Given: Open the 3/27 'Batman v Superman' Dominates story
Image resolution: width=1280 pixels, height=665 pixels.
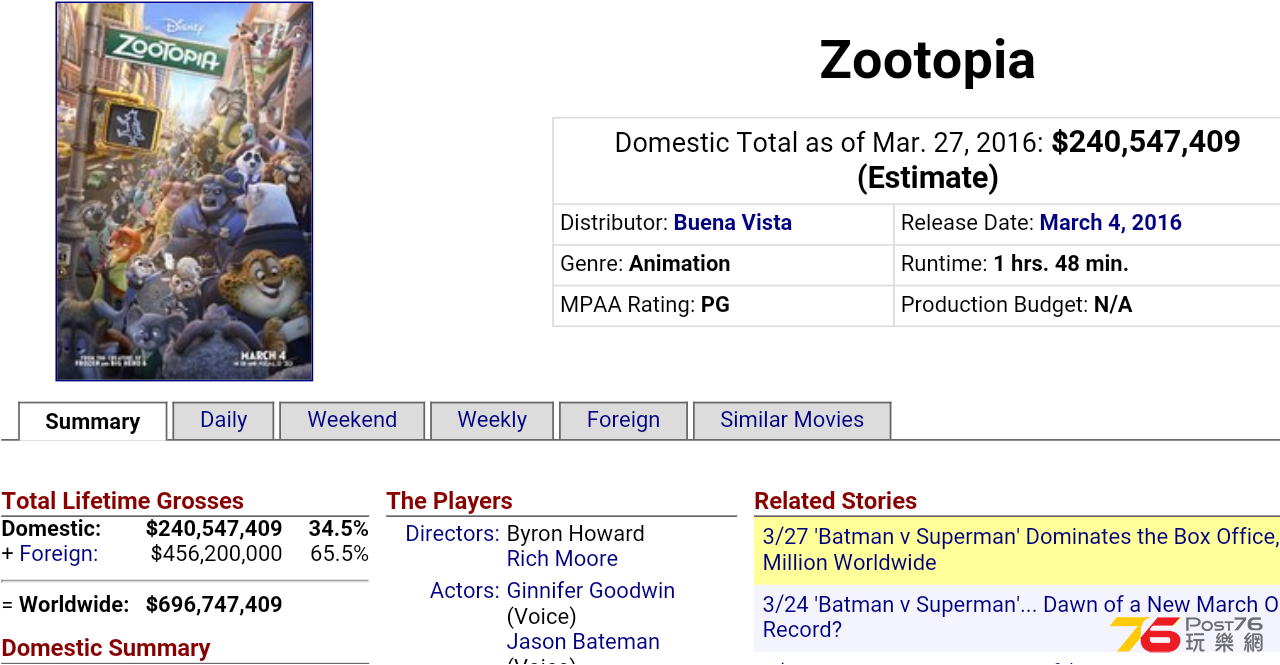Looking at the screenshot, I should [1020, 549].
